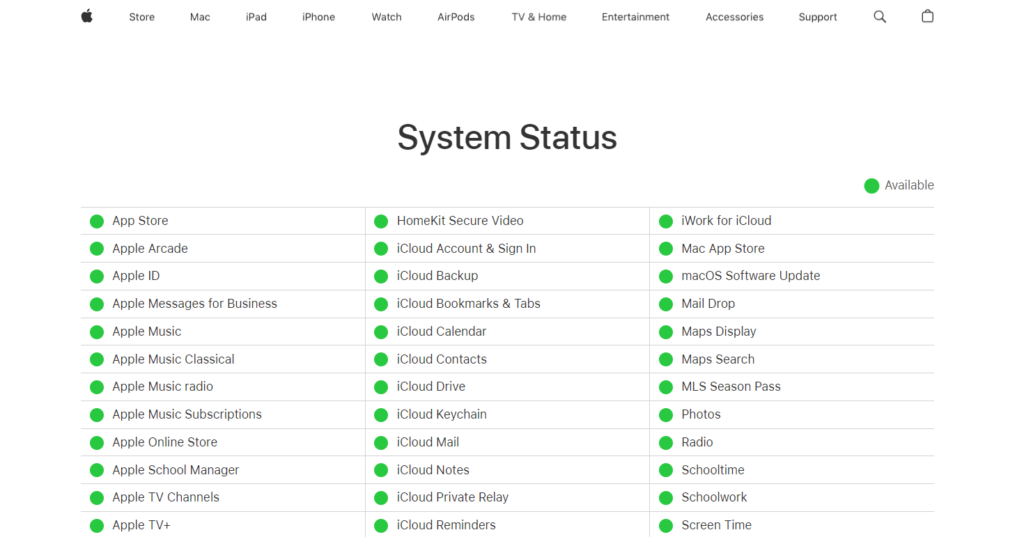Select the iCloud Account & Sign In entry
1024x537 pixels.
(466, 248)
